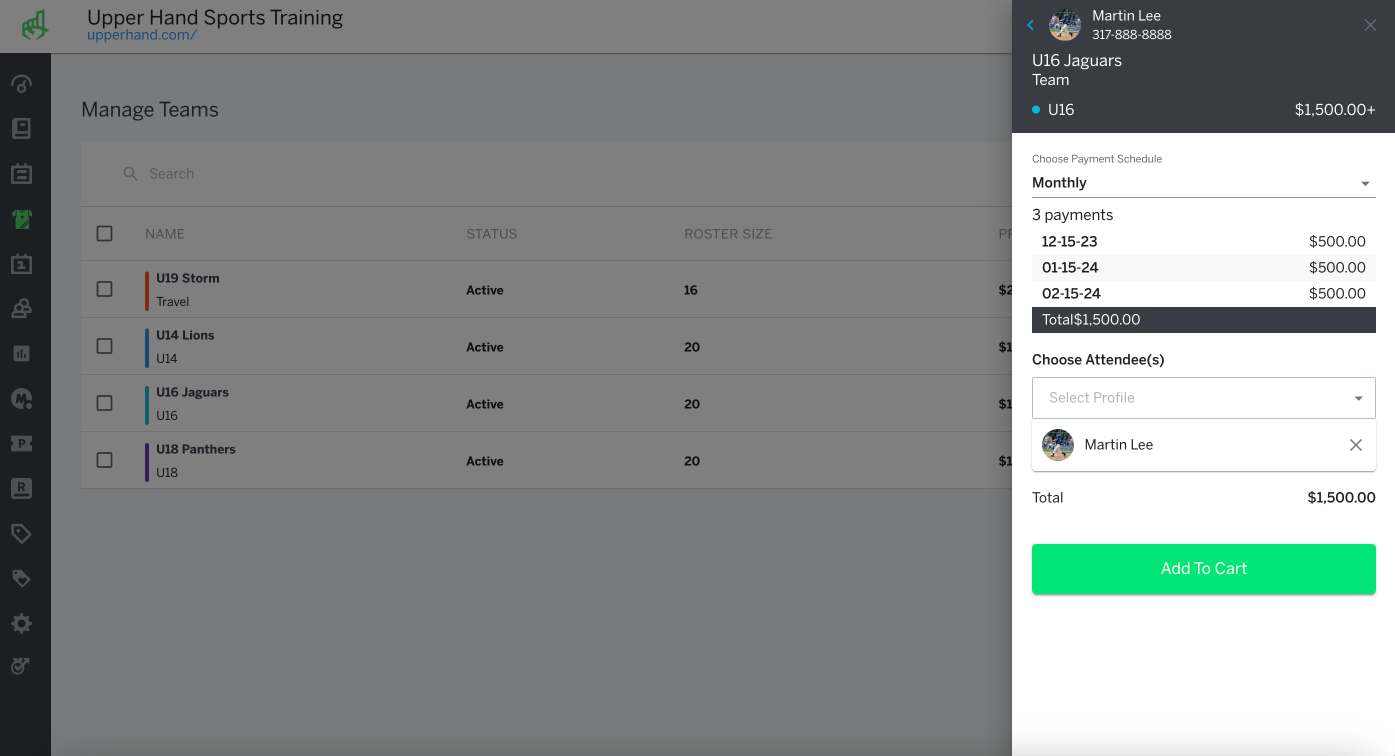Open the reports bar chart icon
1395x756 pixels.
click(x=21, y=354)
